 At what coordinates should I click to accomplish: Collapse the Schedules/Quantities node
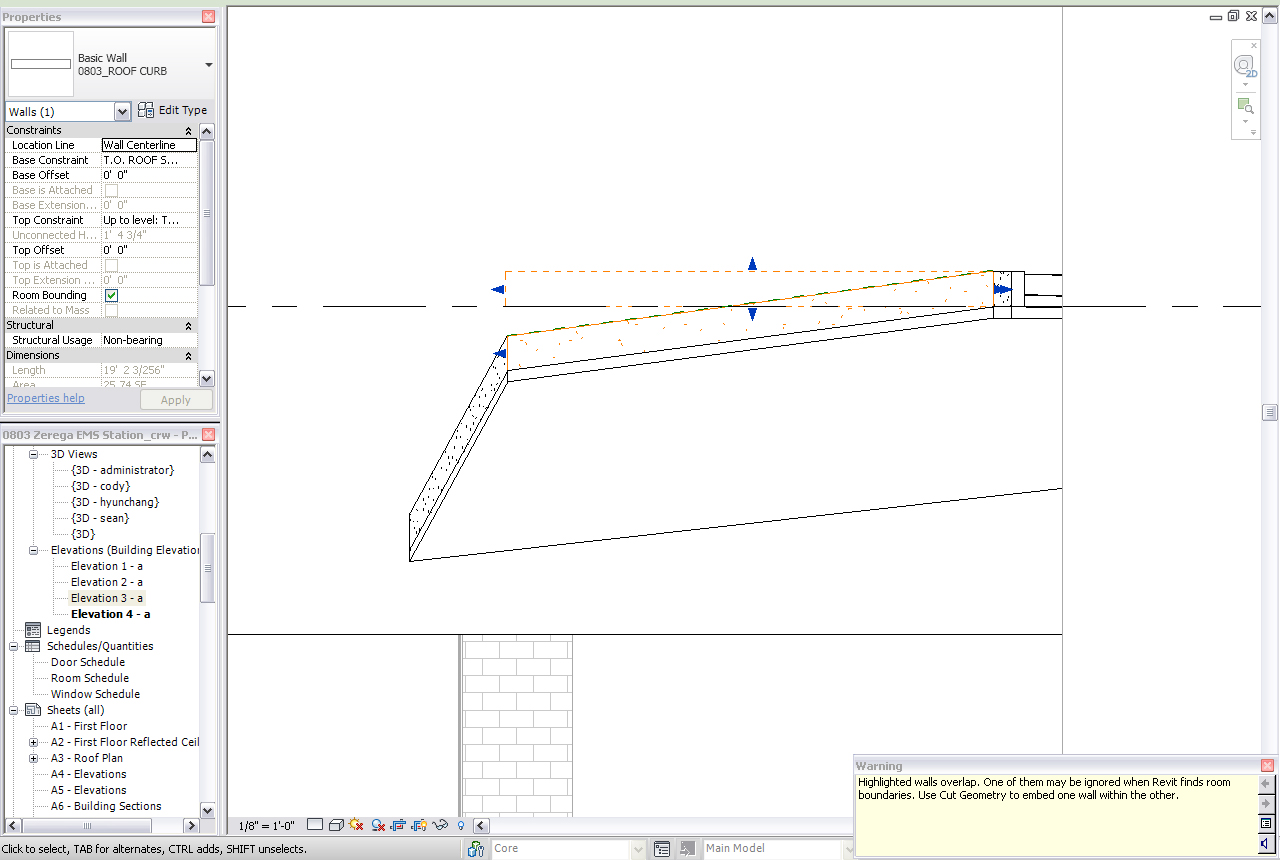click(x=13, y=646)
